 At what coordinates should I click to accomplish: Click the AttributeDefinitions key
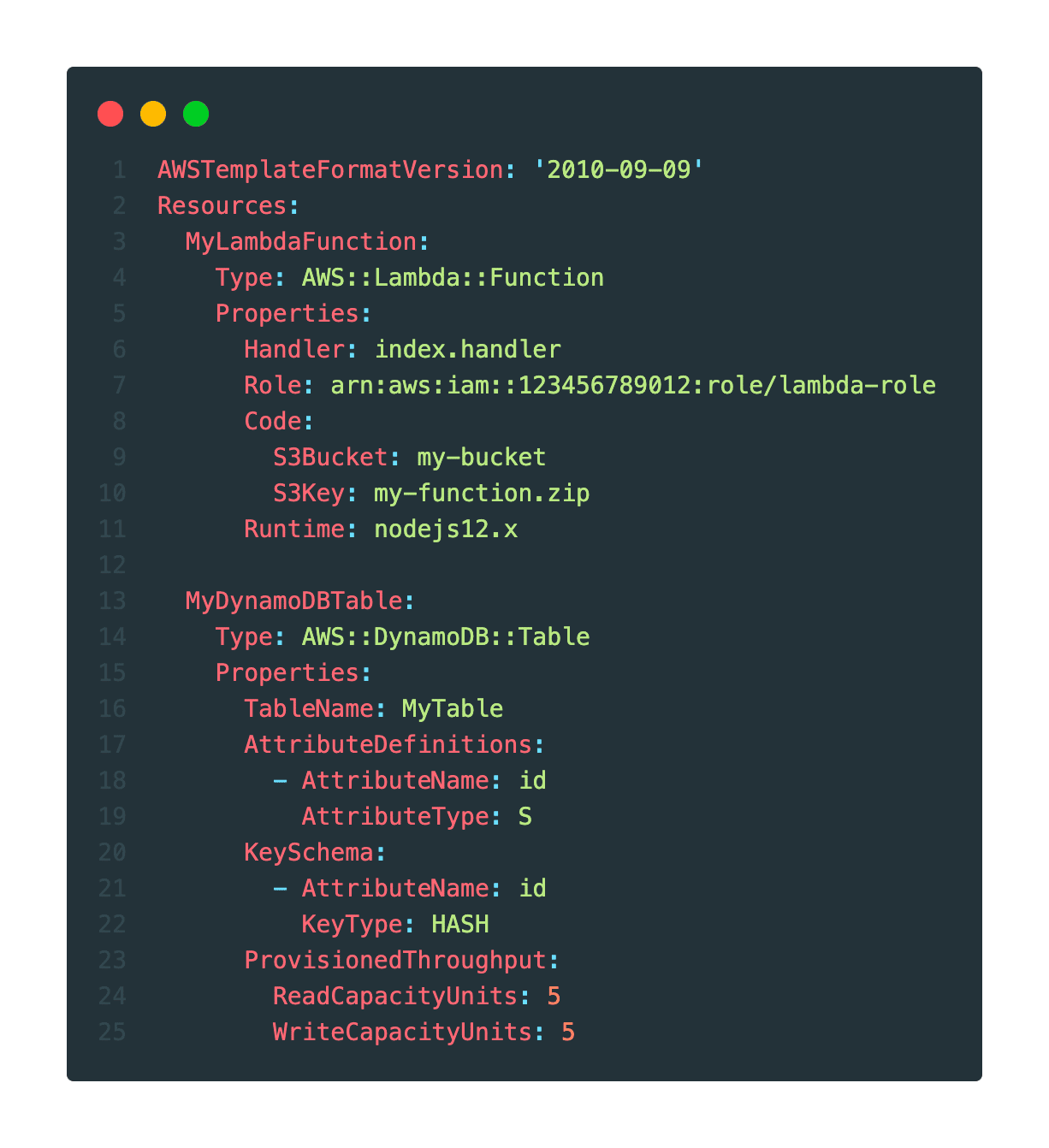[x=388, y=744]
